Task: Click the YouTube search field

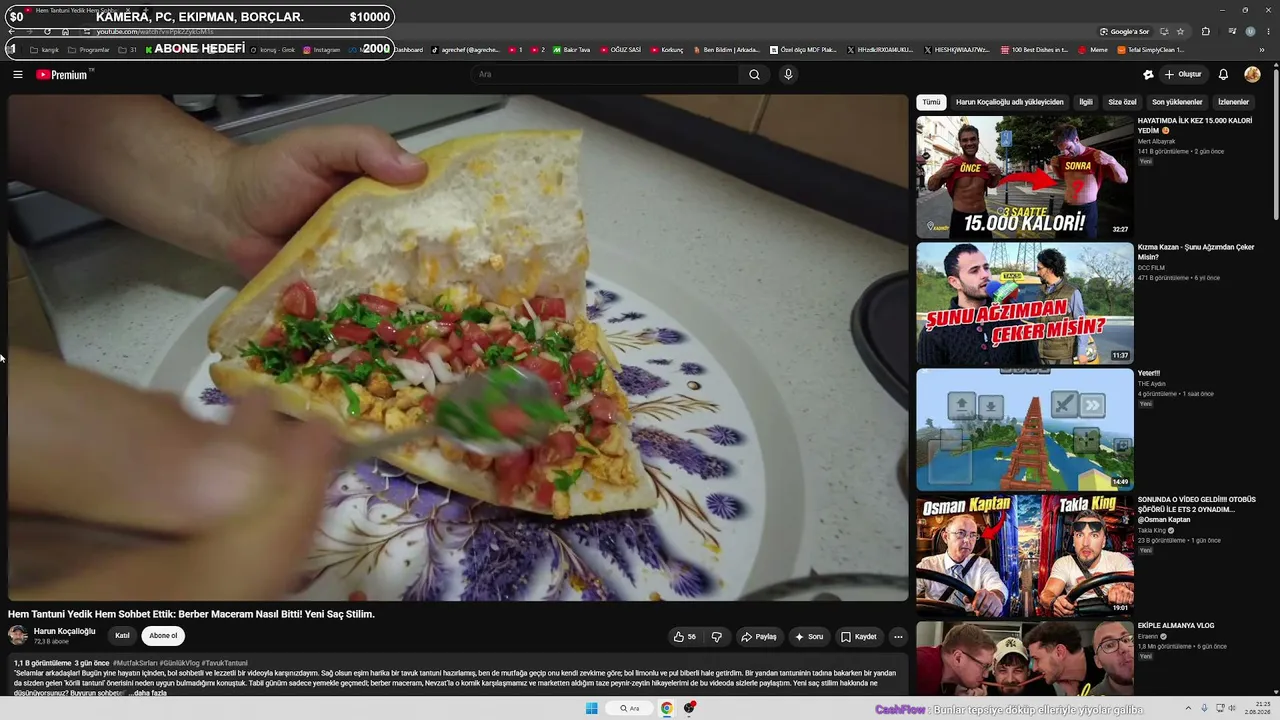Action: pos(606,74)
